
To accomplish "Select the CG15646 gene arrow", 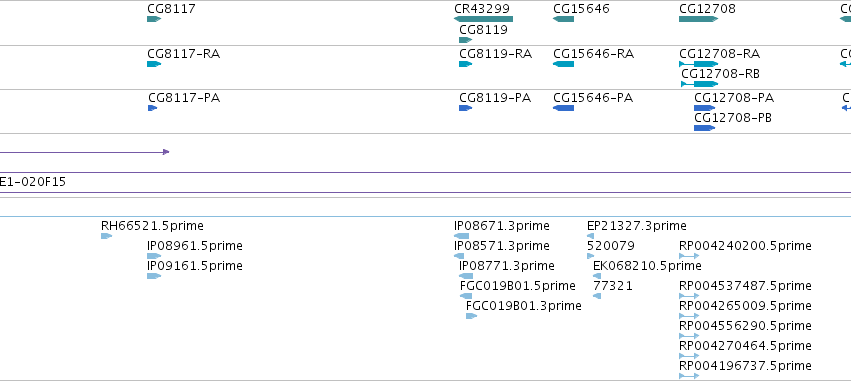I will click(563, 19).
